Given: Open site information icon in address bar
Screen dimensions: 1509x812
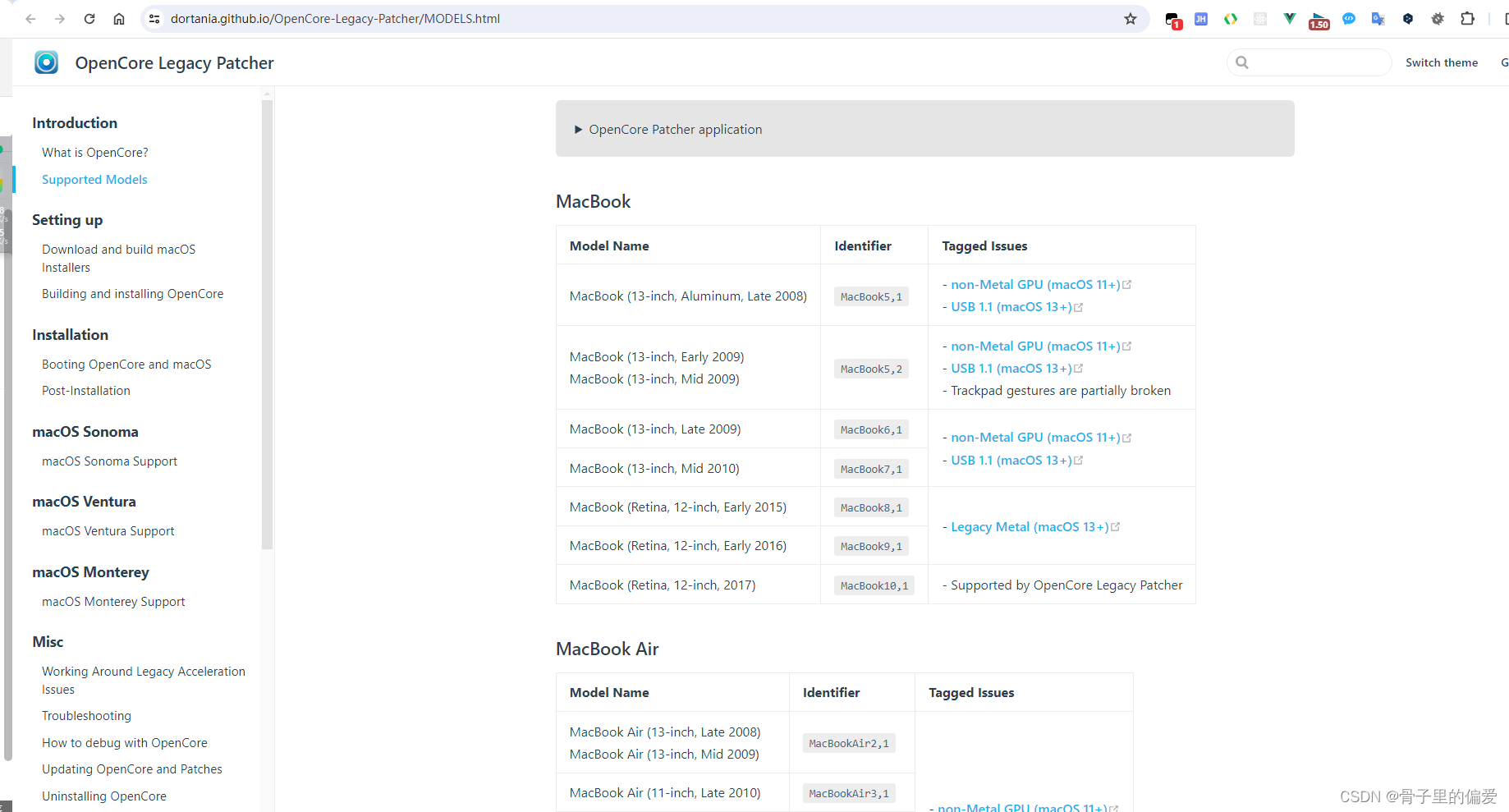Looking at the screenshot, I should click(154, 19).
